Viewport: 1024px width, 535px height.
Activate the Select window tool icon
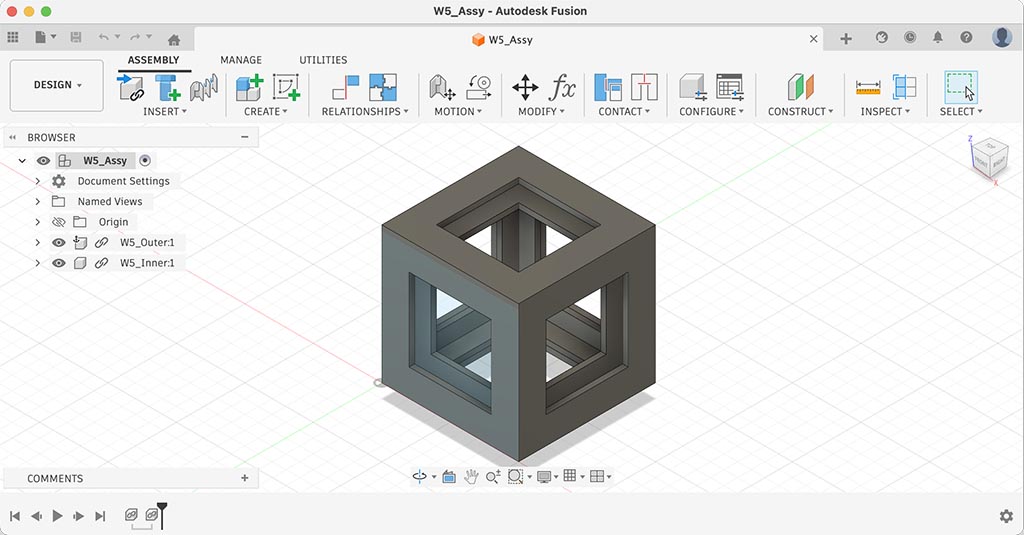961,88
